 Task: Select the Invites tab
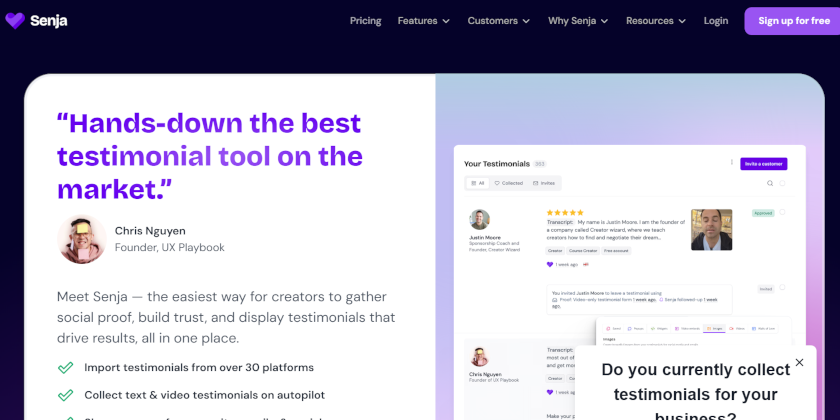[544, 183]
